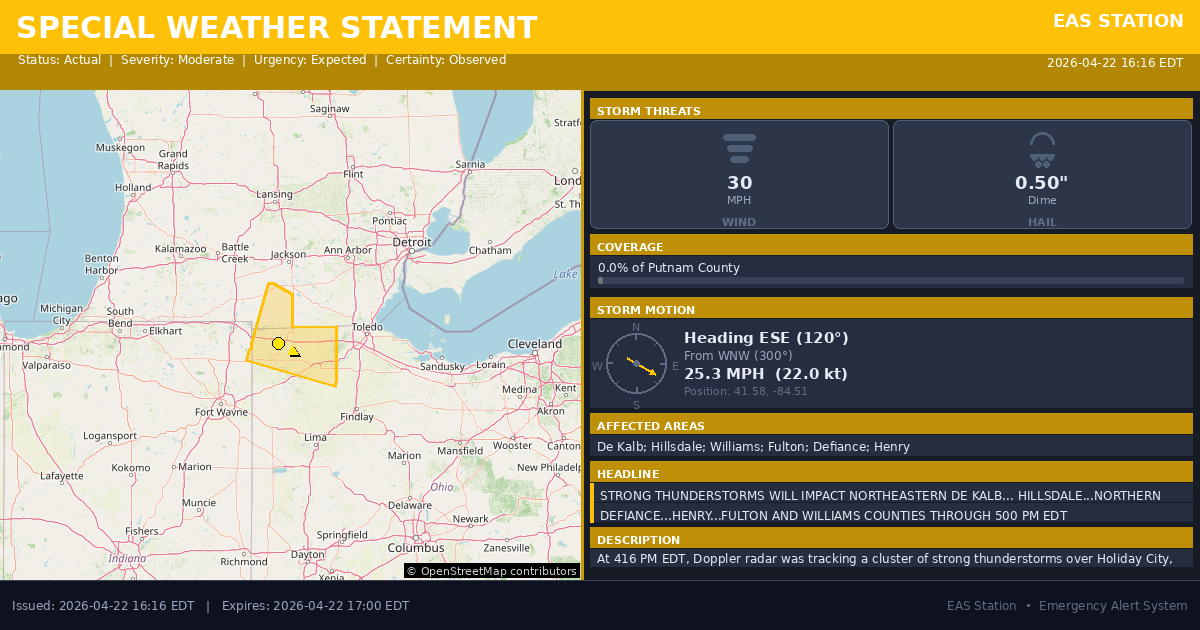
Task: Click the wind threat icon
Action: click(x=739, y=148)
